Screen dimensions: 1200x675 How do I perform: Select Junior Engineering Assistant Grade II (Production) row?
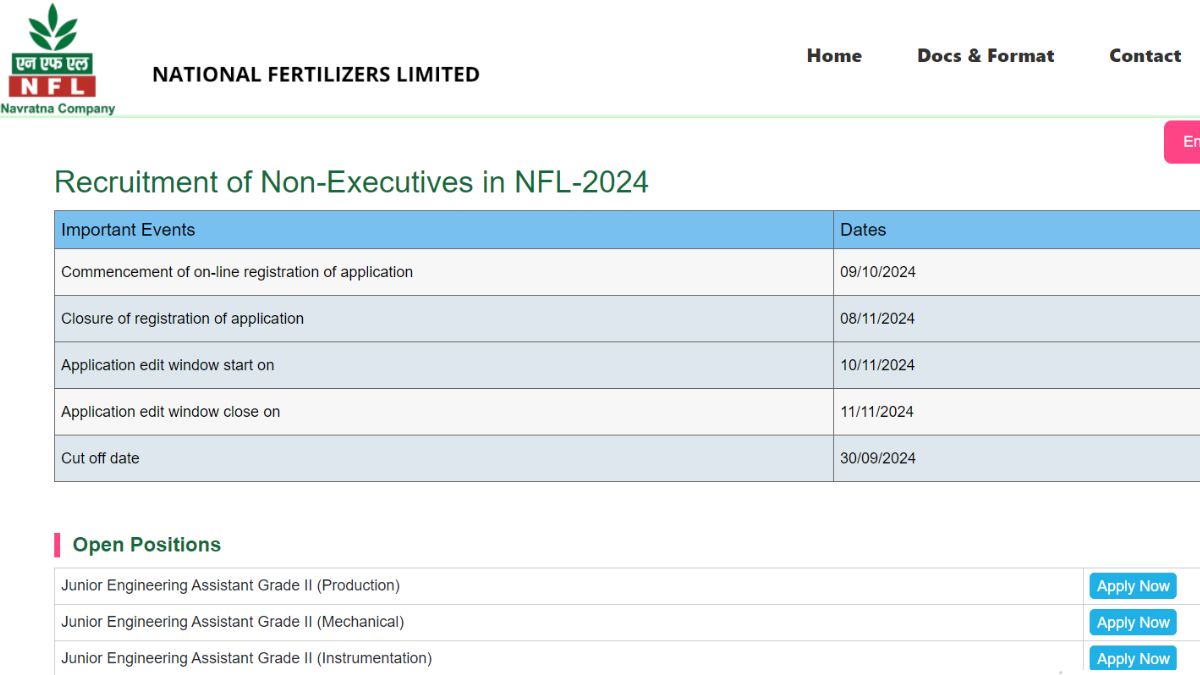[x=230, y=585]
